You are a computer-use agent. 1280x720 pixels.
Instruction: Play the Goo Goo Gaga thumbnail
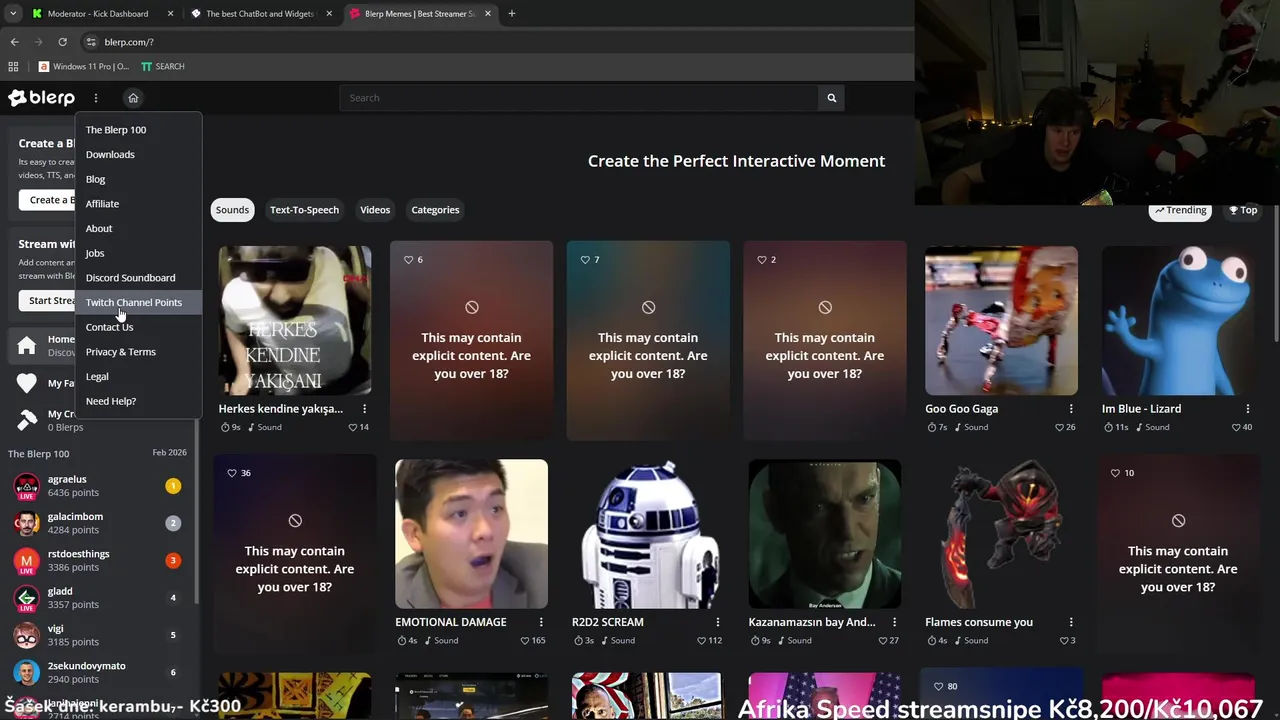tap(1001, 321)
